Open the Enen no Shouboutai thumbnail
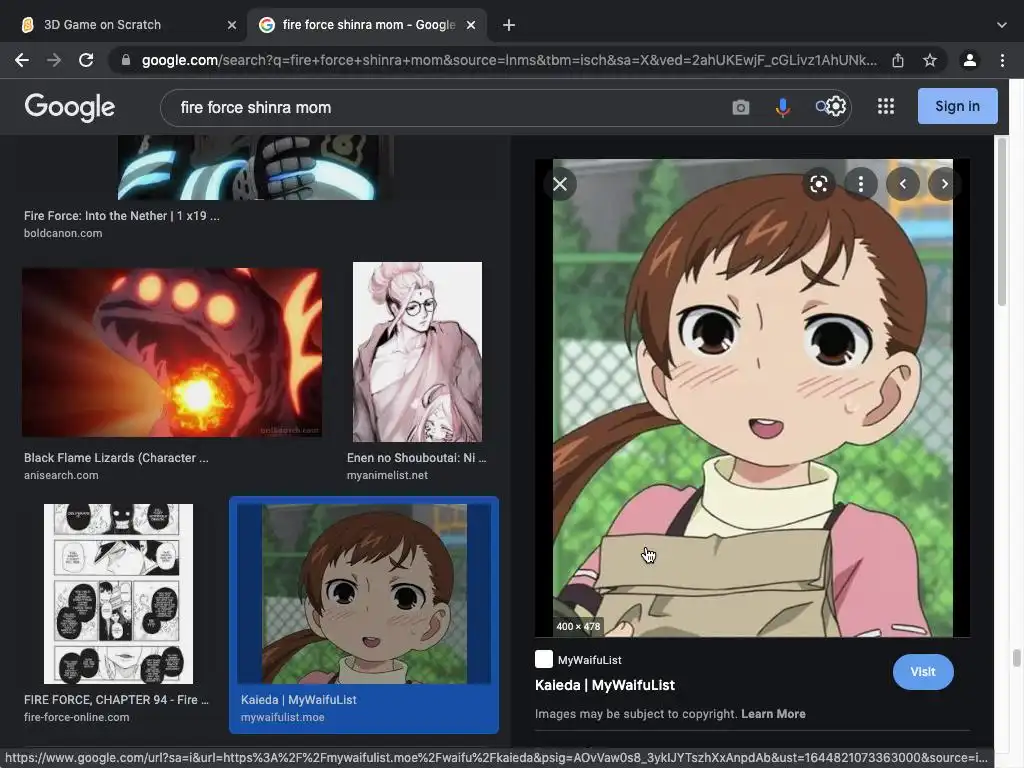The image size is (1024, 768). pos(417,352)
